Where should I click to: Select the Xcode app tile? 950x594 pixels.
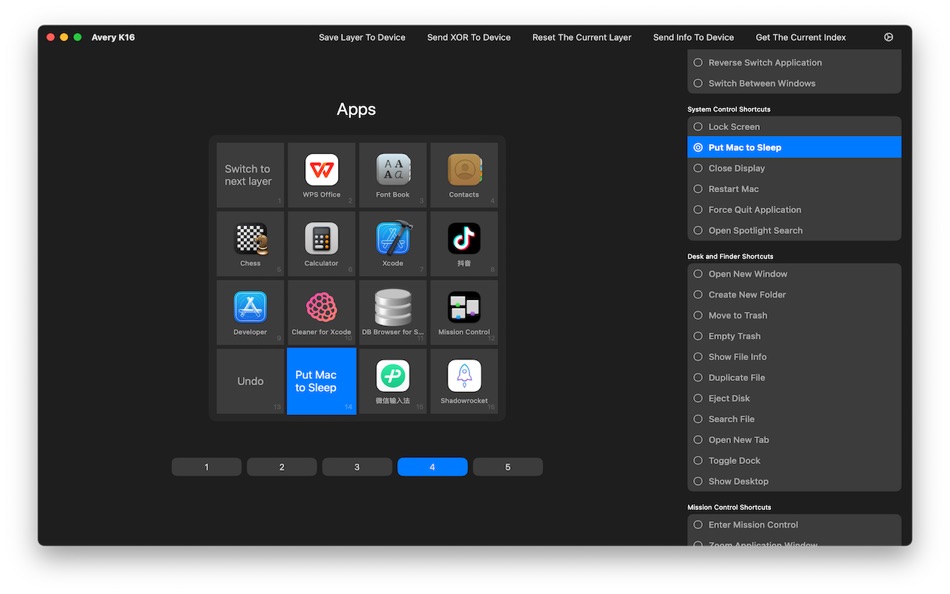pos(393,244)
